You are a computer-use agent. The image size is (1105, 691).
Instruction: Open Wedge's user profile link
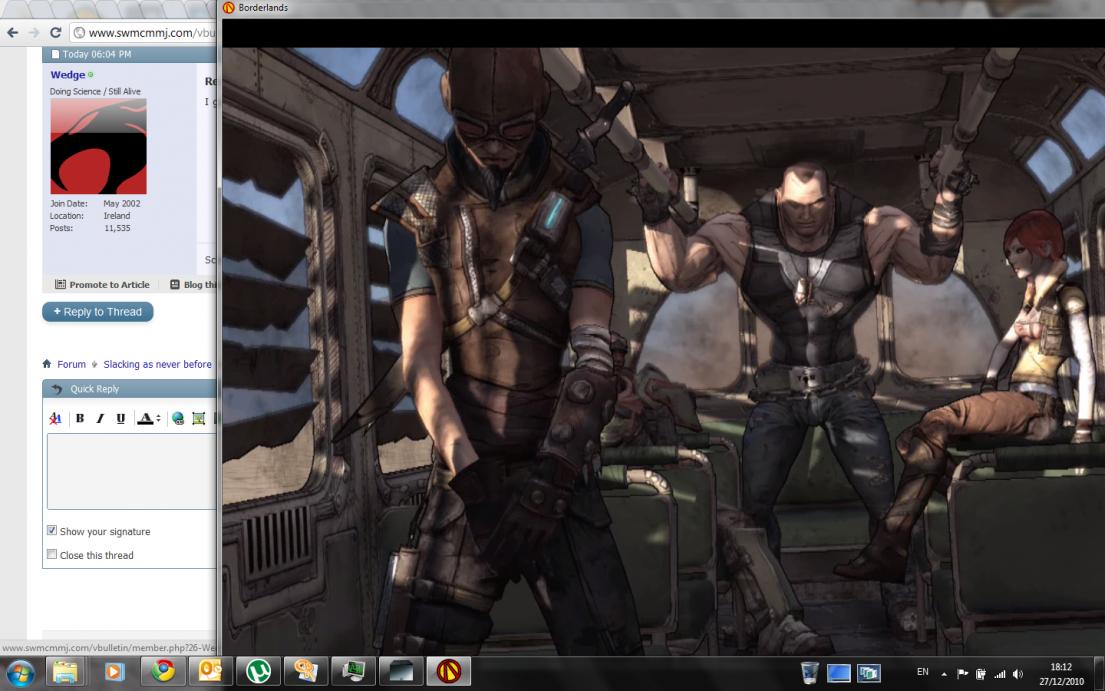[x=68, y=75]
